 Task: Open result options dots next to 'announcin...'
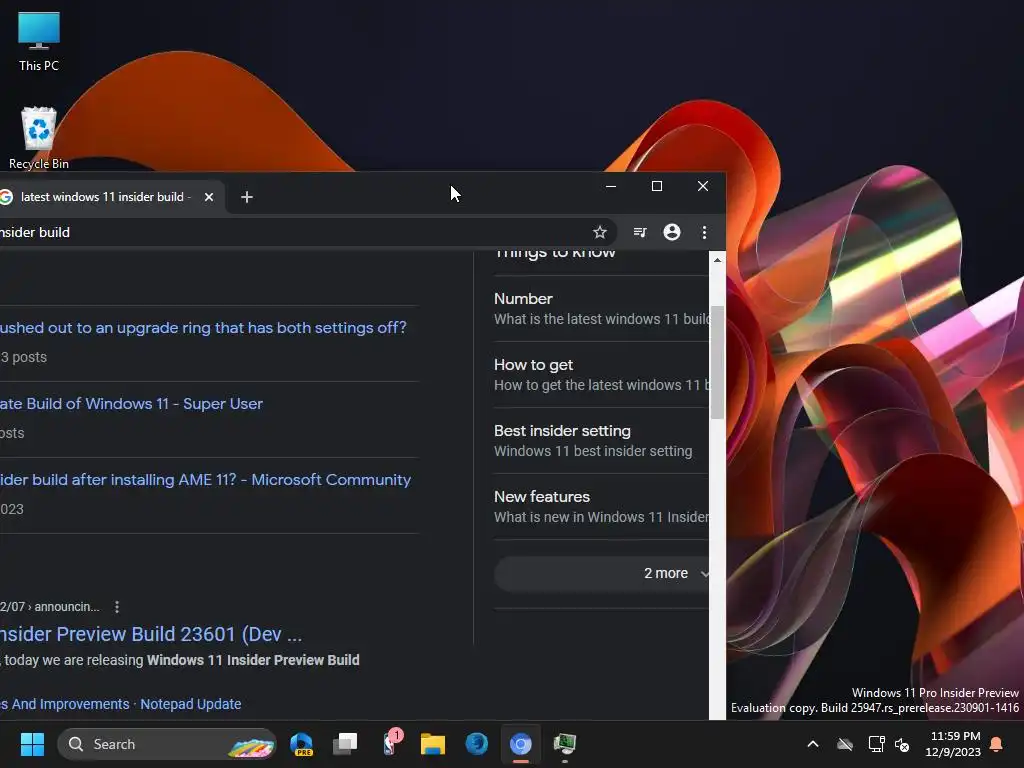(x=117, y=607)
